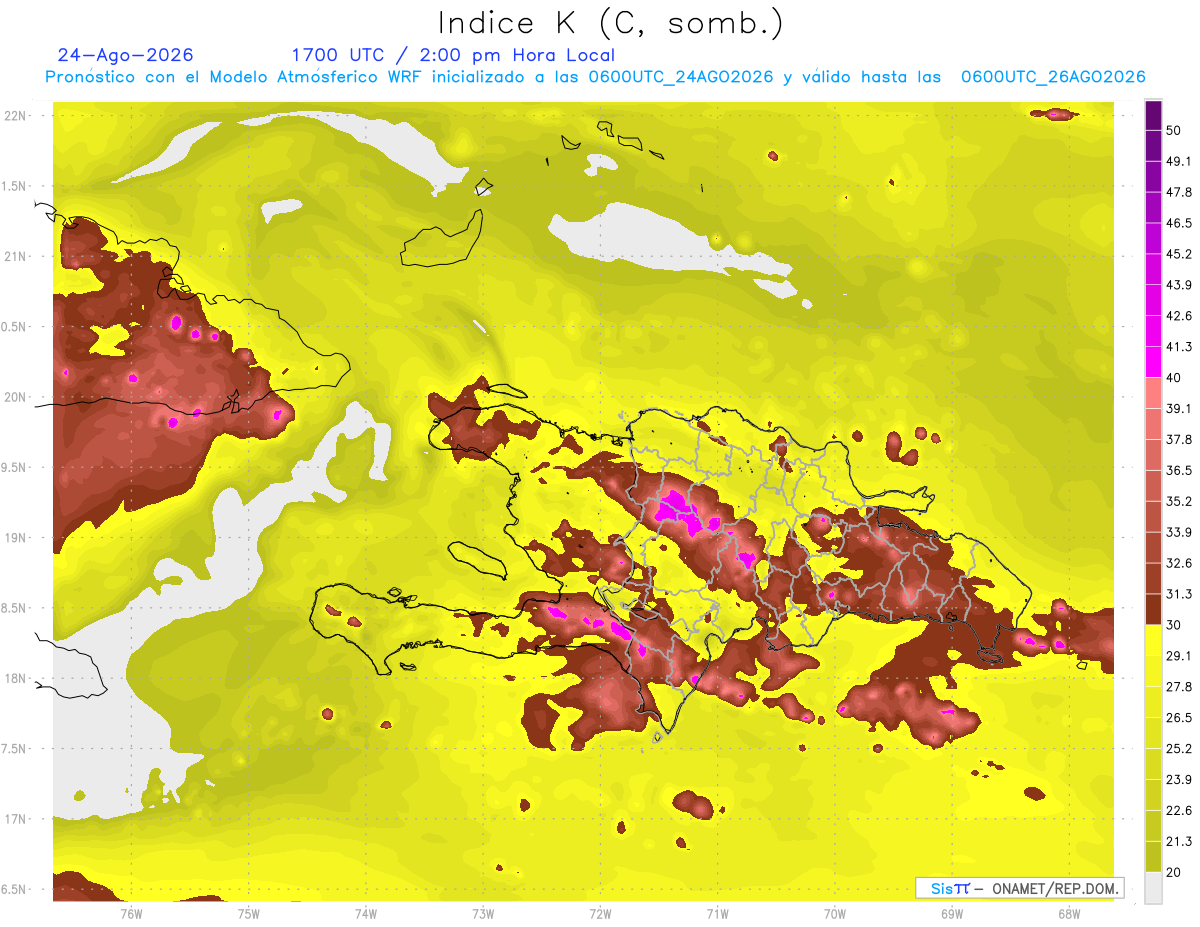Click the '20N' latitude label
This screenshot has width=1200, height=927.
pyautogui.click(x=16, y=397)
